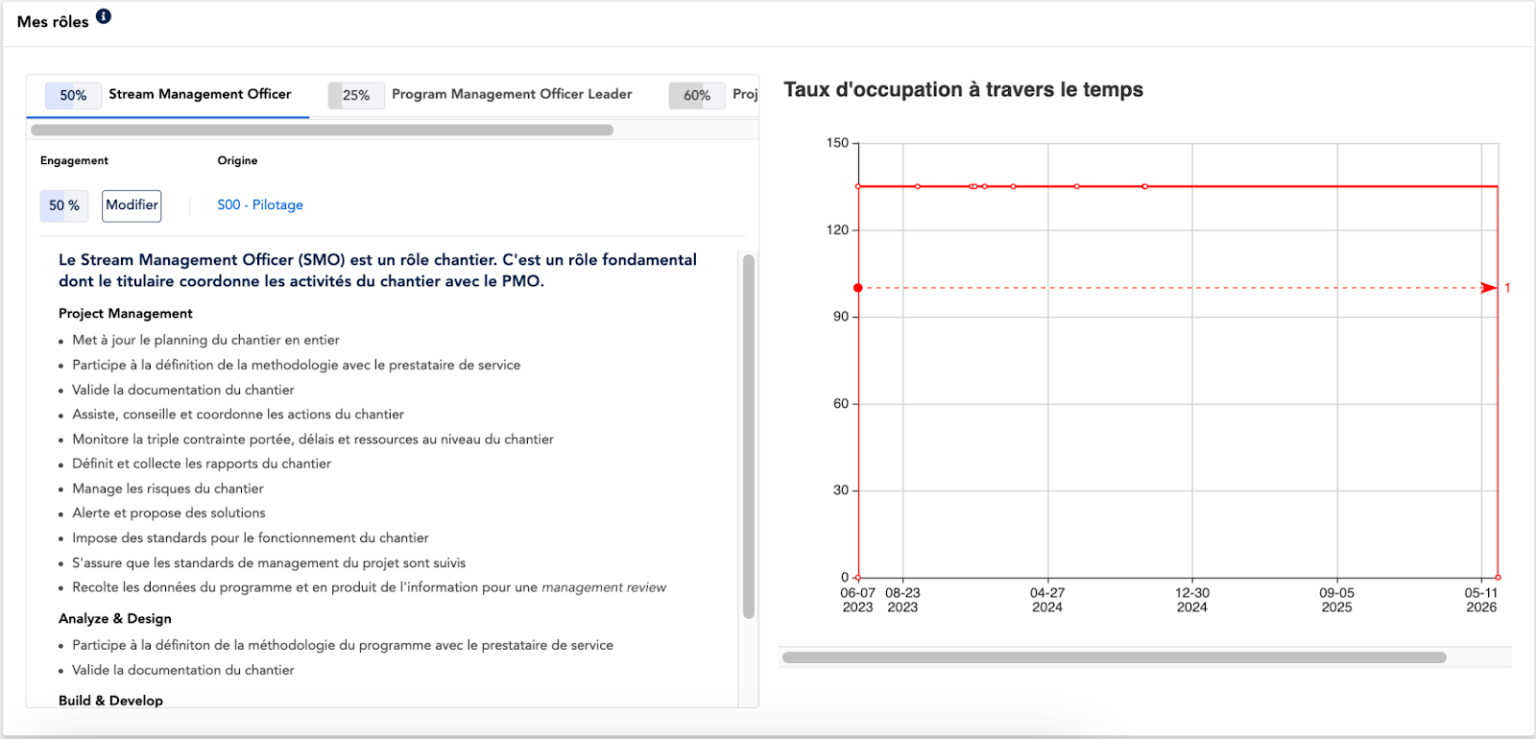The height and width of the screenshot is (739, 1536).
Task: Click the 60% badge on the truncated Proj tab
Action: [697, 94]
